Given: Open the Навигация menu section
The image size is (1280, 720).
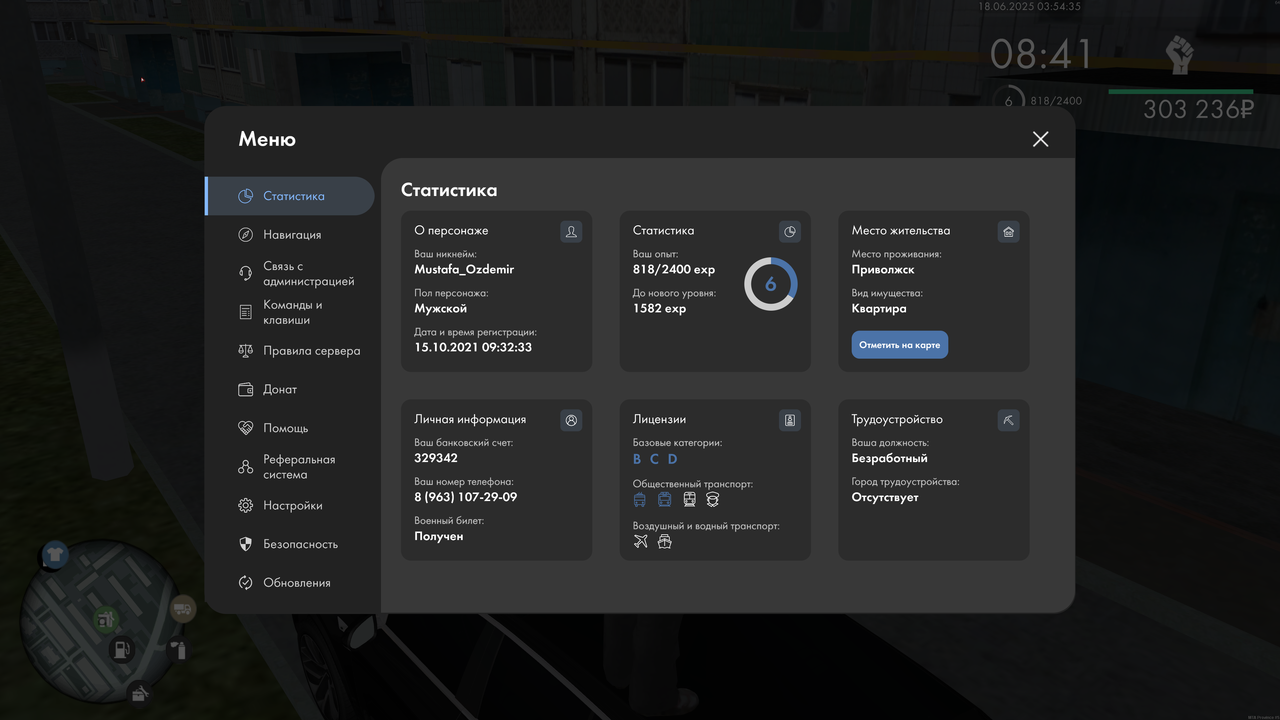Looking at the screenshot, I should click(x=290, y=235).
